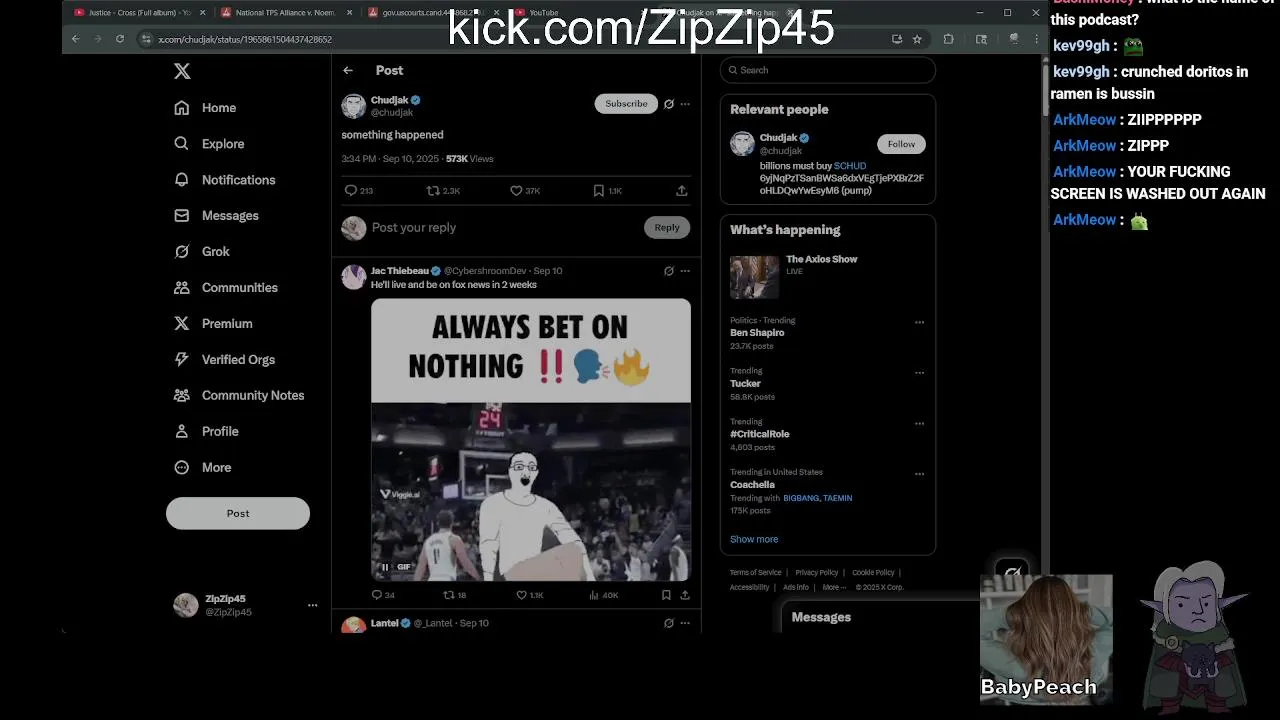Open options for Ben Shapiro trend

(x=919, y=322)
